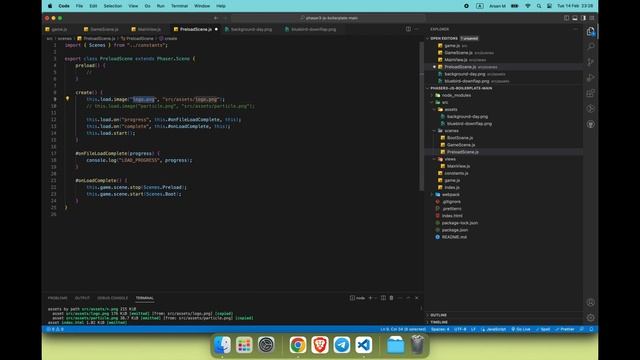
Task: Click the kill terminal trash icon
Action: (x=391, y=298)
